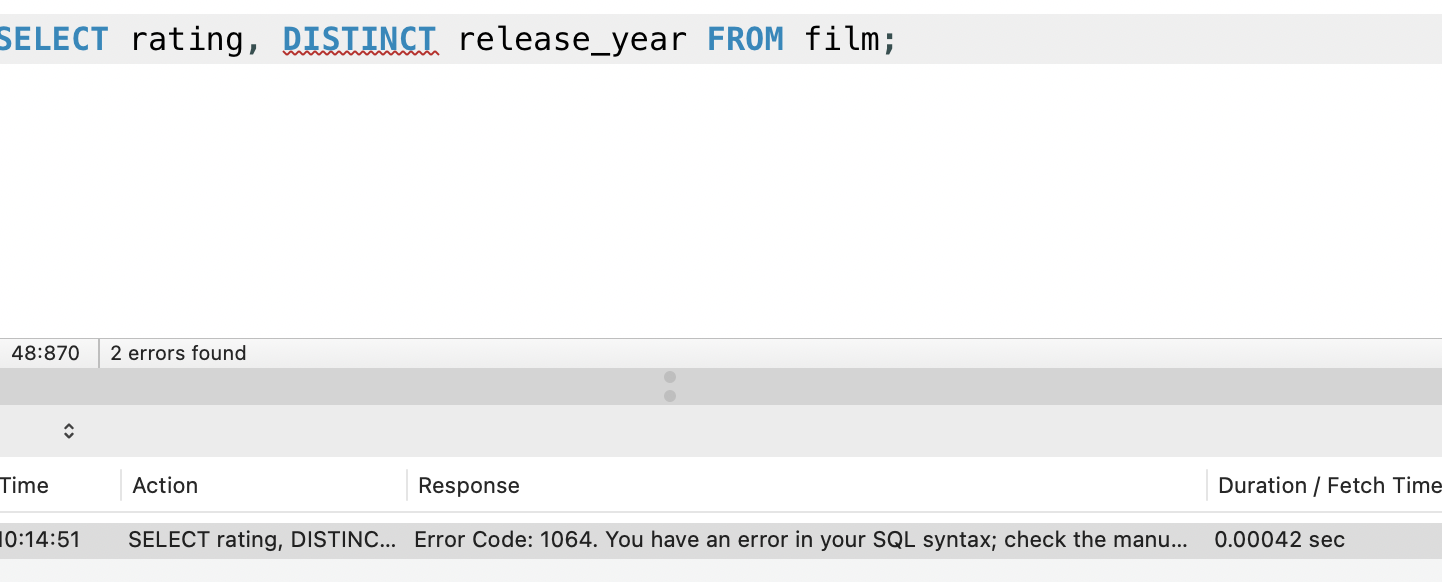
Task: Select the Response column header
Action: tap(469, 486)
